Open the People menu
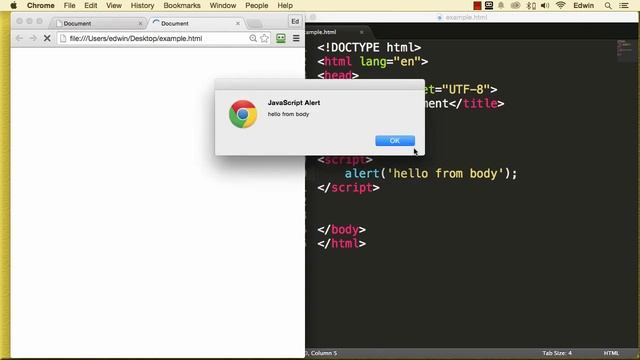The image size is (640, 360). (x=256, y=5)
